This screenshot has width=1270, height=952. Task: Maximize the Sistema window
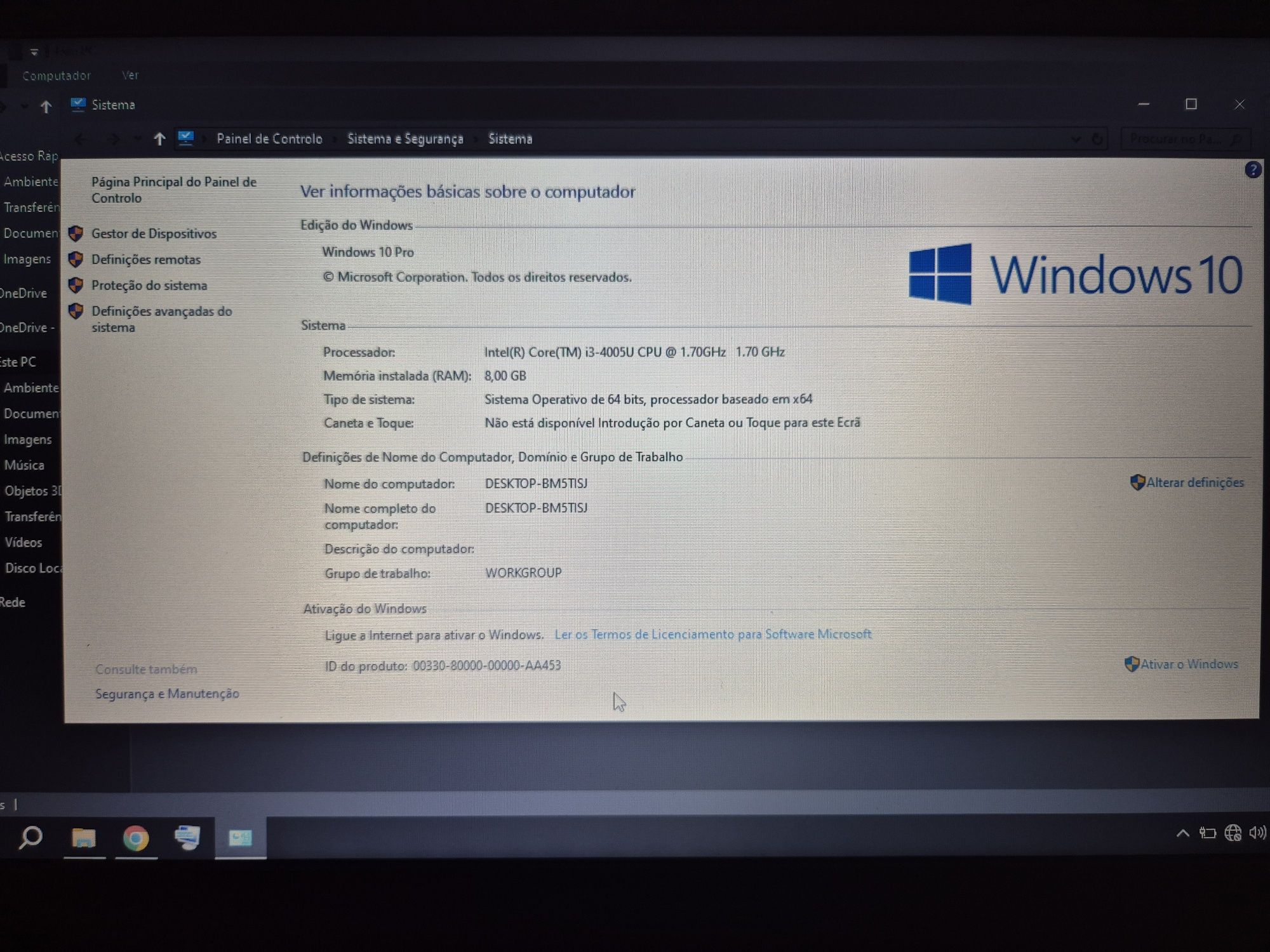(1191, 104)
